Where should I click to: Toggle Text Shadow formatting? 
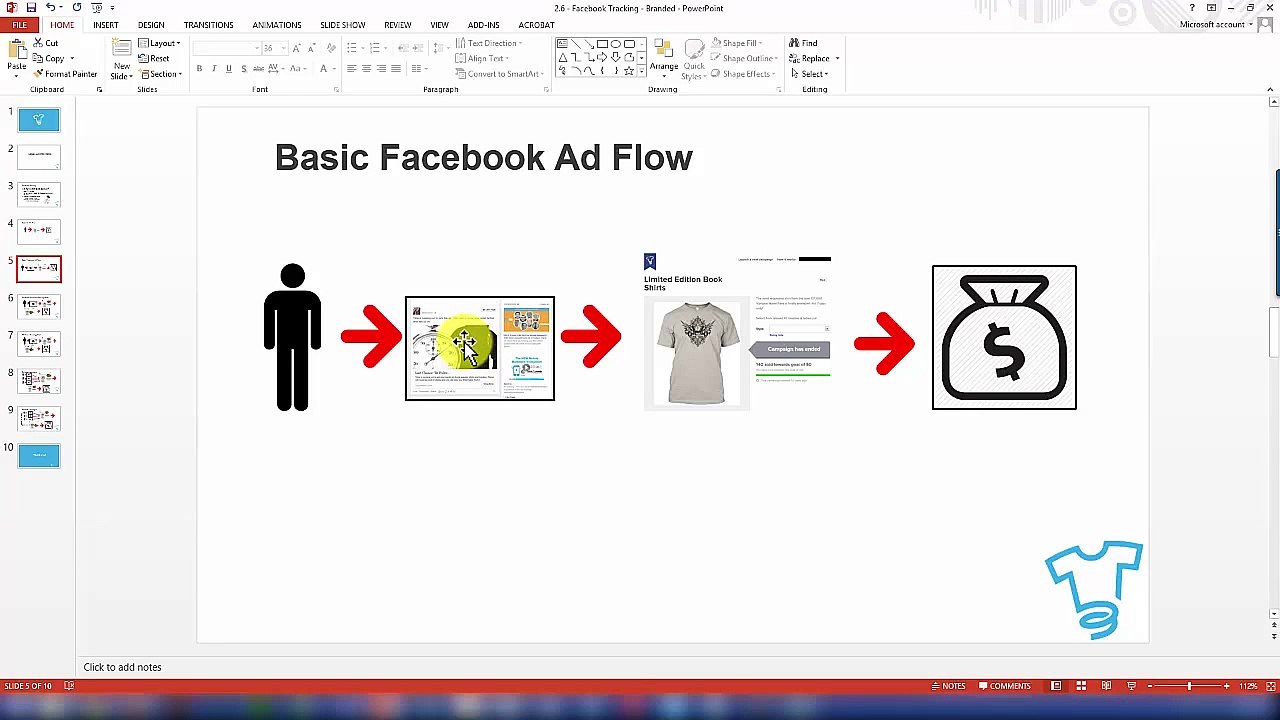(243, 69)
